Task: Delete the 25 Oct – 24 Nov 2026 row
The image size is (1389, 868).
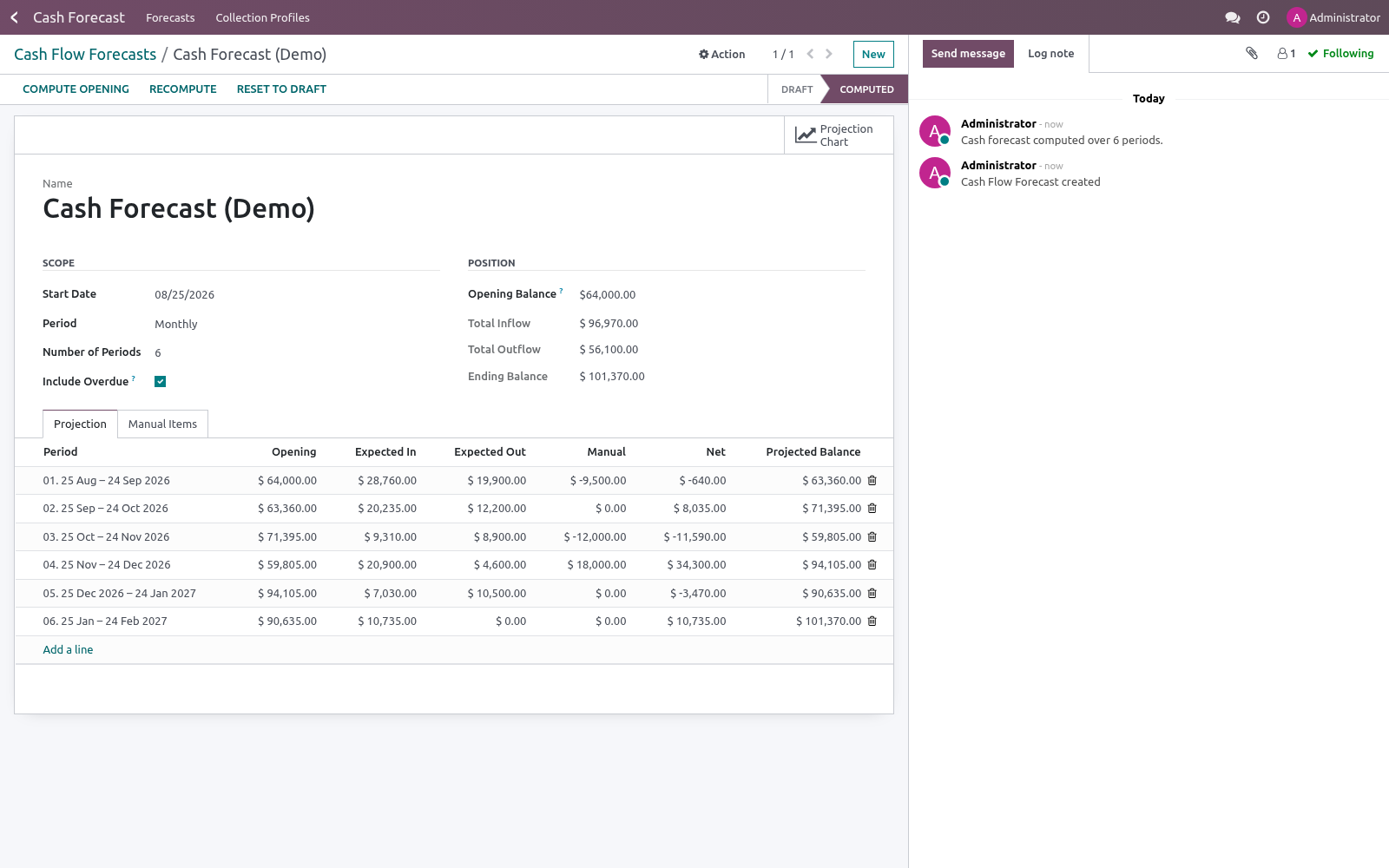Action: [x=872, y=536]
